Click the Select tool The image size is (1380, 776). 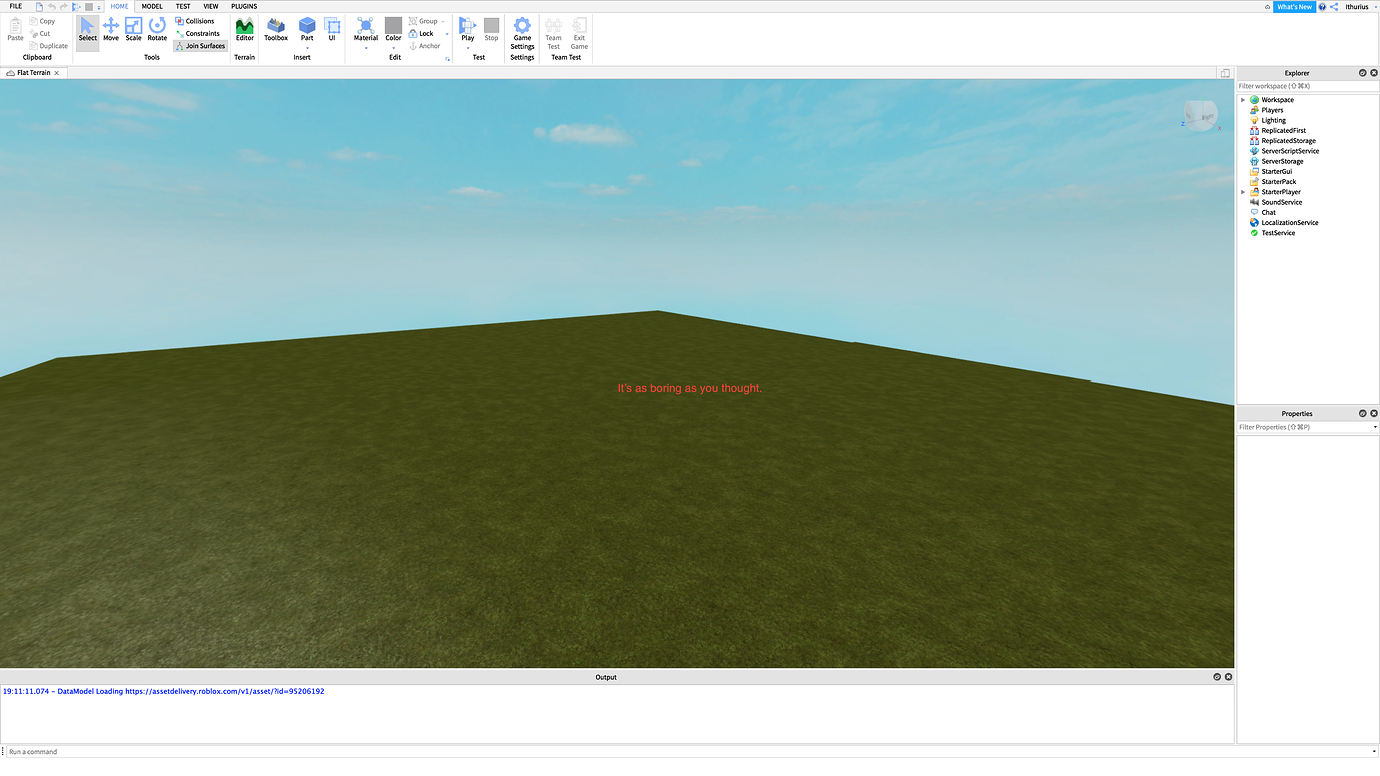point(88,30)
